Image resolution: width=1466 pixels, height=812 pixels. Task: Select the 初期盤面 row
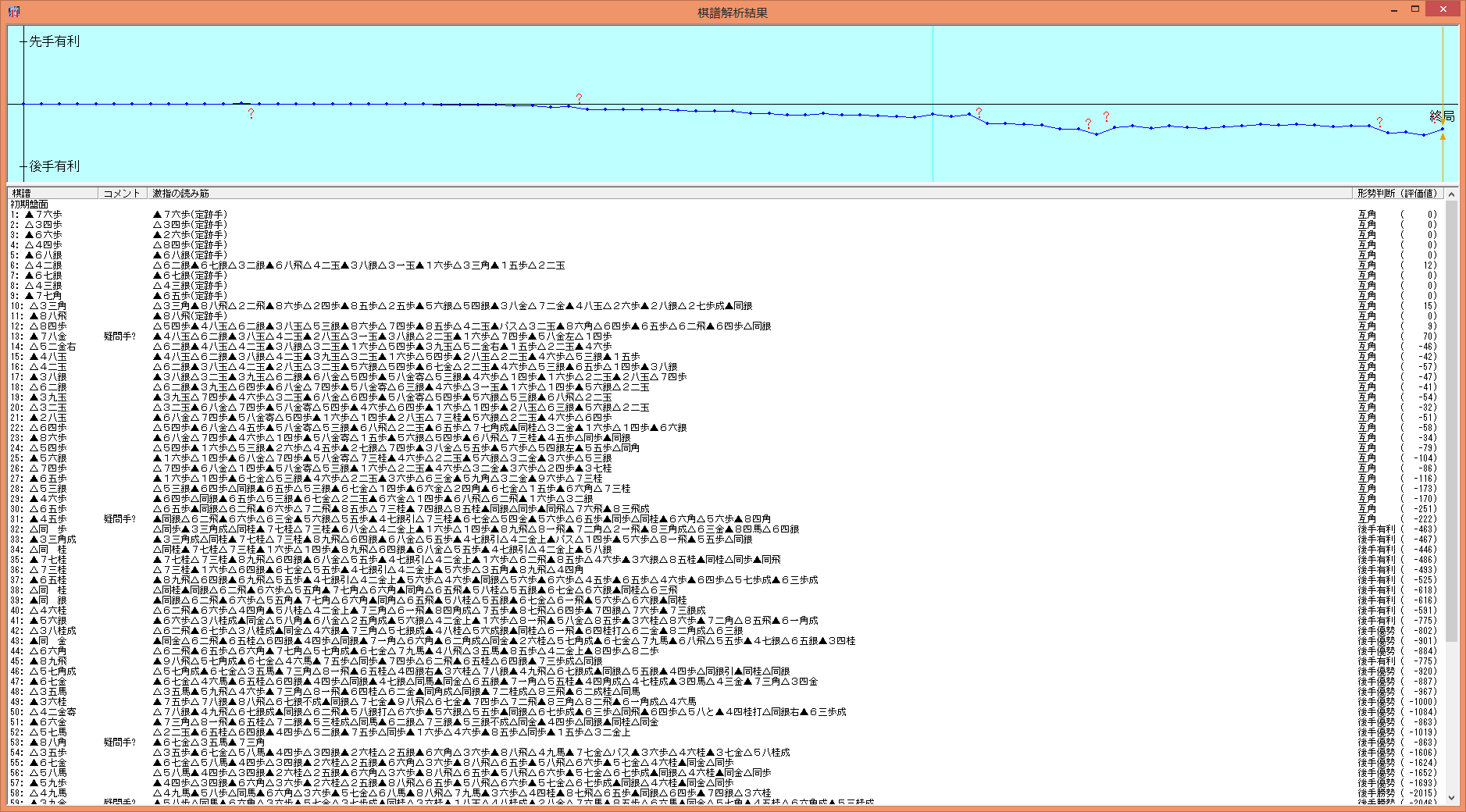point(30,205)
